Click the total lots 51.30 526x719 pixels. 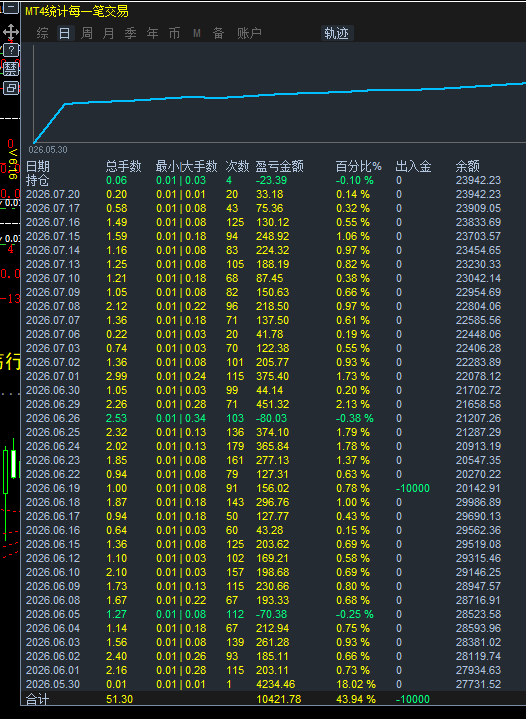tap(119, 699)
